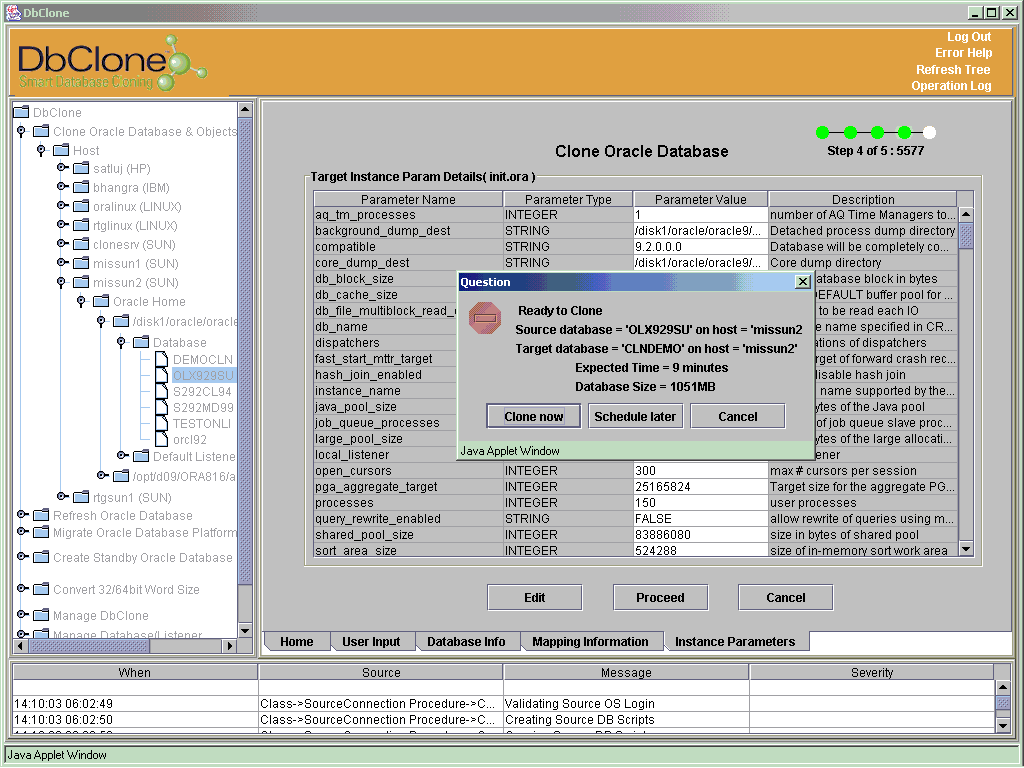The height and width of the screenshot is (768, 1024).
Task: Click the DbClone logo in the header
Action: [111, 63]
